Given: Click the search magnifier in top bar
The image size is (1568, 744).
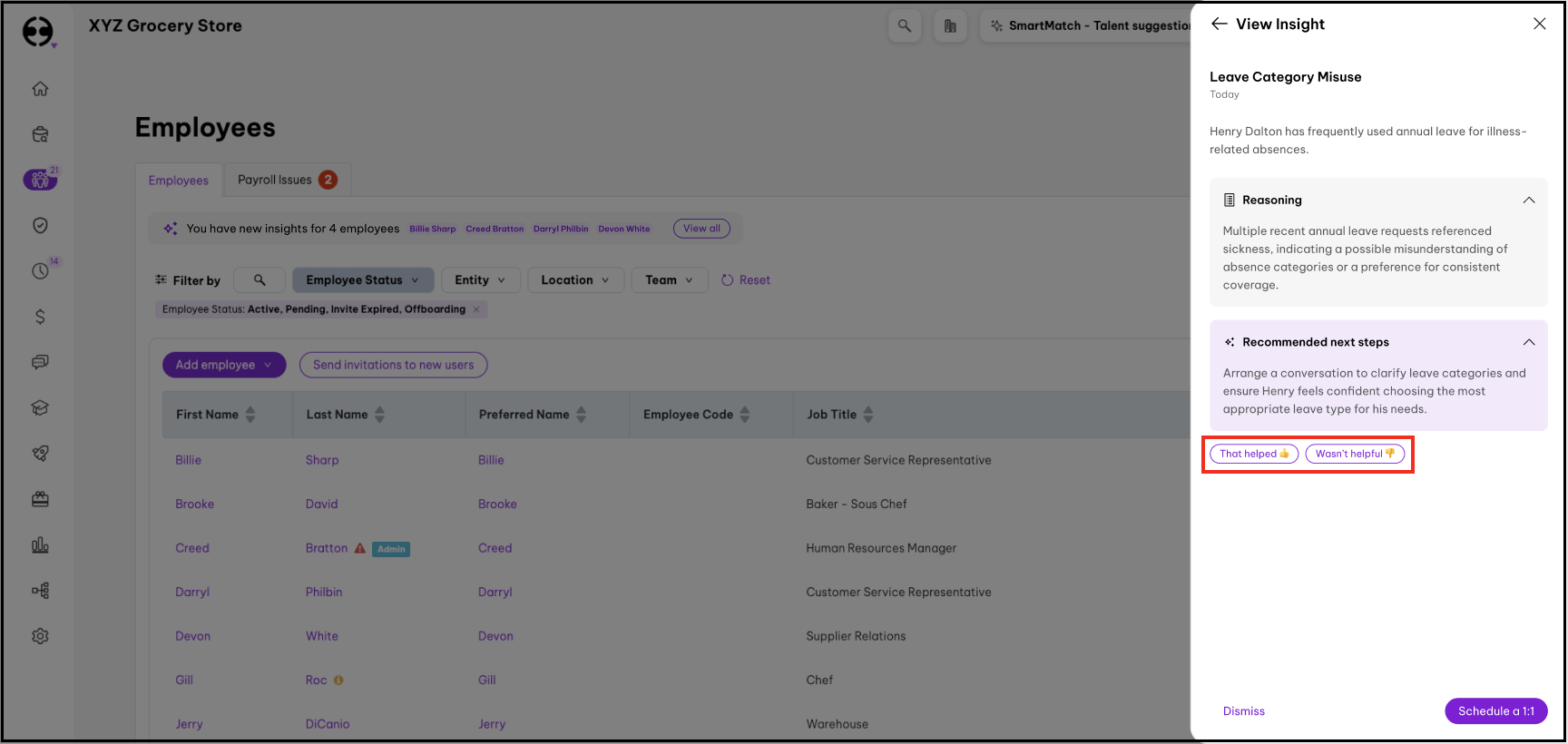Looking at the screenshot, I should point(905,26).
